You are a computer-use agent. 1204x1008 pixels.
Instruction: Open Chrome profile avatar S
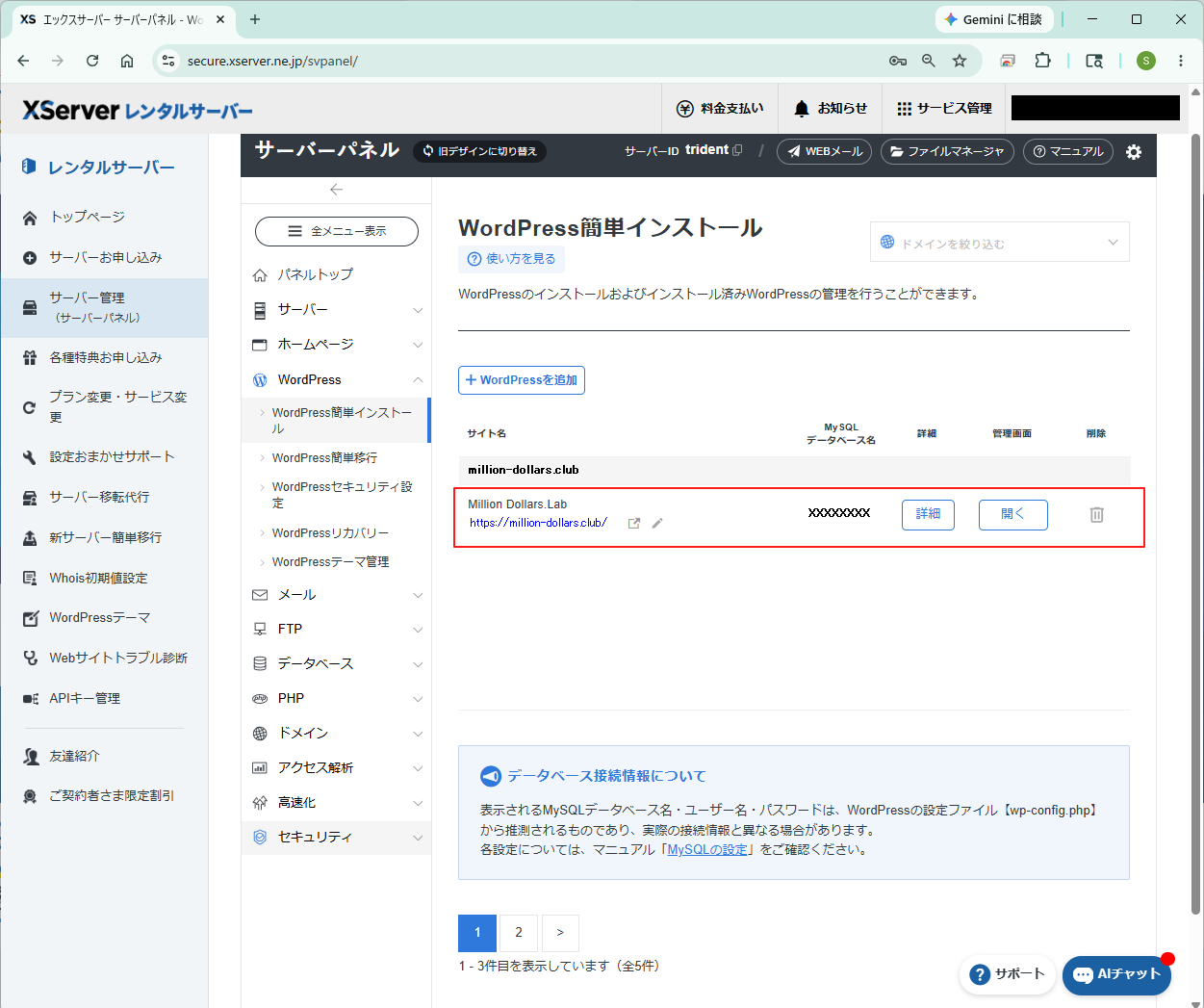point(1145,61)
